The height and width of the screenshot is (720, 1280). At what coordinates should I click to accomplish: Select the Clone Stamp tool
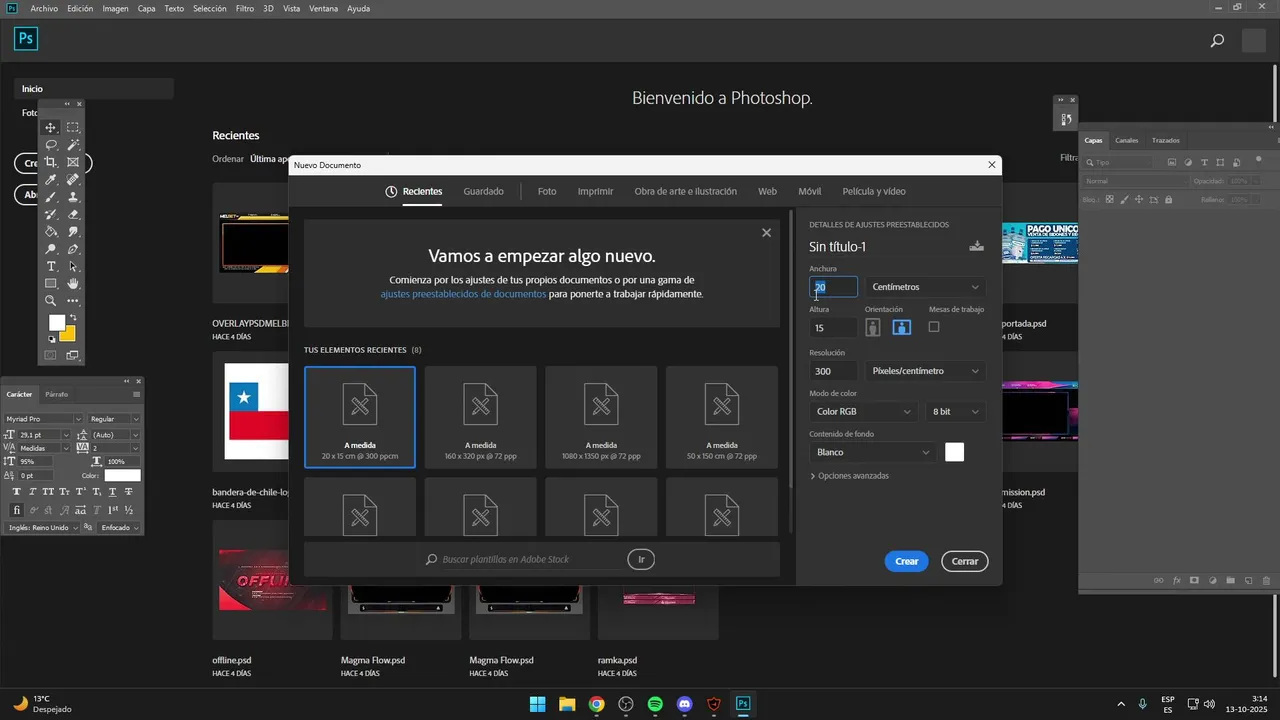pyautogui.click(x=73, y=197)
